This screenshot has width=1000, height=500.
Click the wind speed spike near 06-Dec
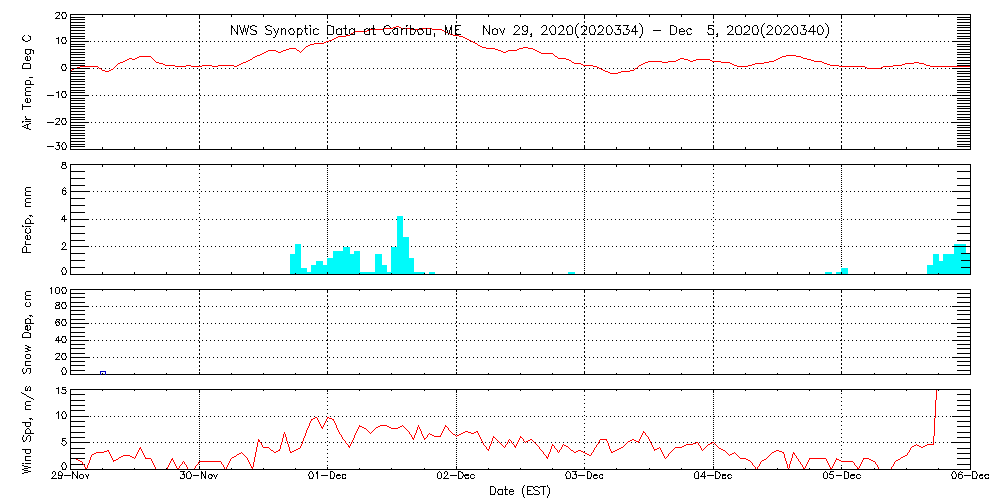coord(936,410)
